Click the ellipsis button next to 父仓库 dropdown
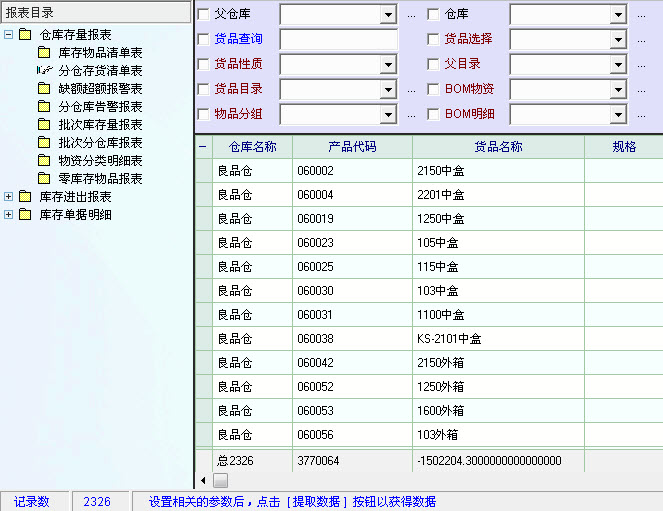663x511 pixels. (411, 15)
